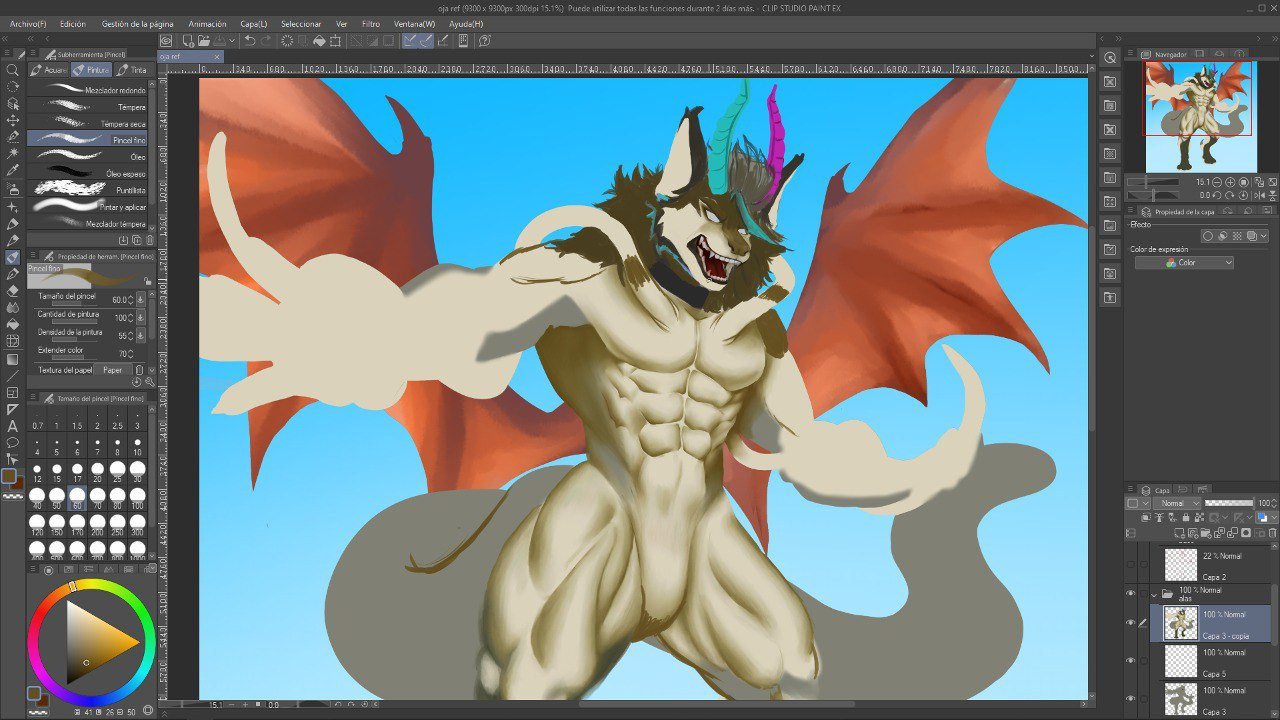
Task: Click Undo in the command bar
Action: tap(250, 41)
